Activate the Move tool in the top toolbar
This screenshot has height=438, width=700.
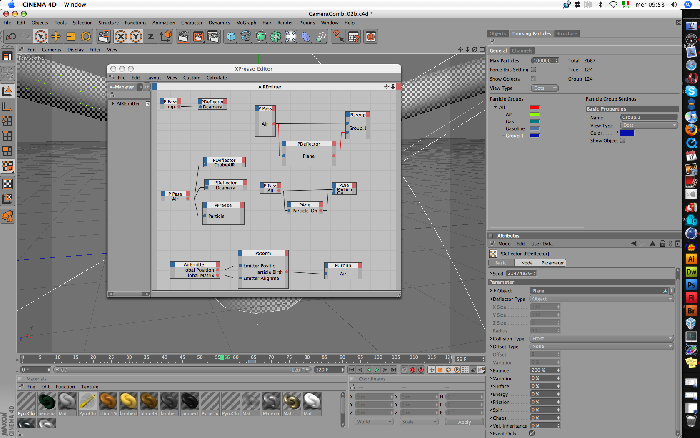pos(56,36)
